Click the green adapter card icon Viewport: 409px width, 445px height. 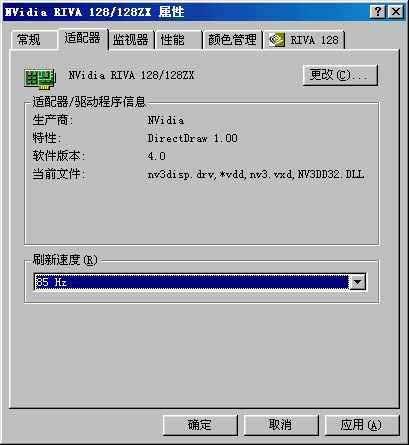(x=40, y=79)
